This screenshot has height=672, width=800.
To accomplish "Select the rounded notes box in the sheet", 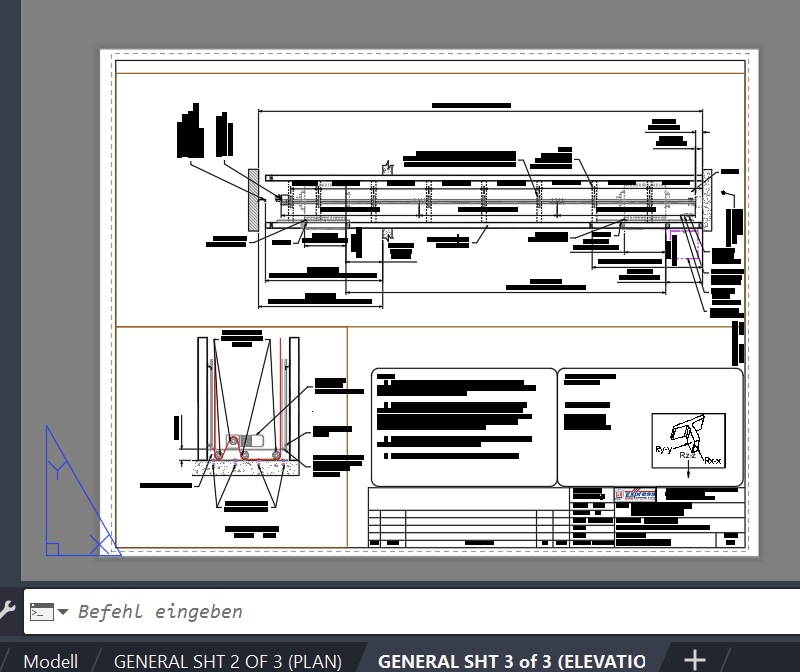I will (x=463, y=427).
